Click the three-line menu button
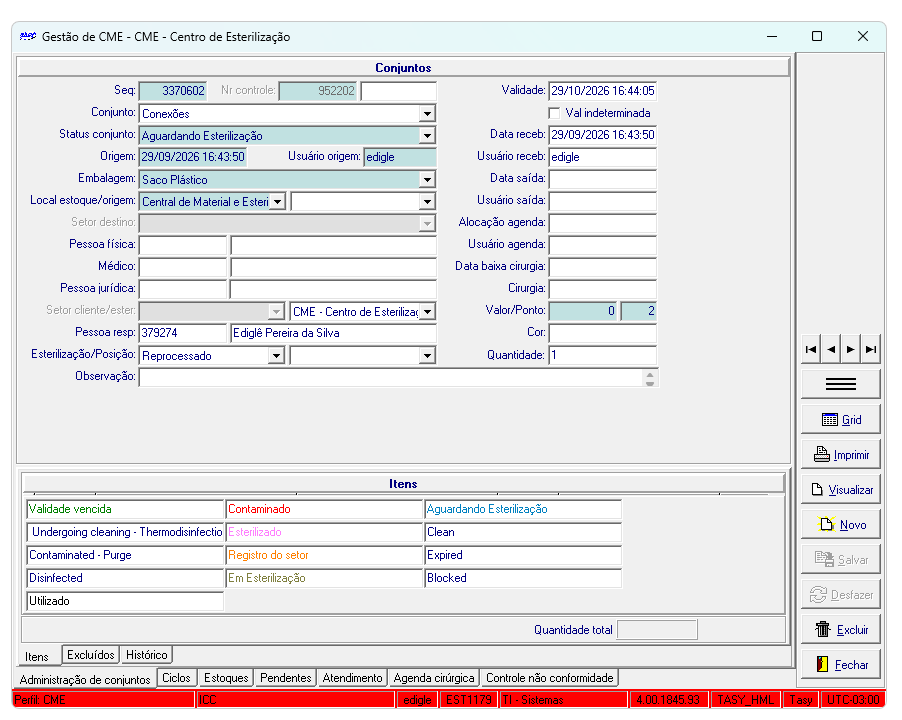902x720 pixels. coord(840,384)
